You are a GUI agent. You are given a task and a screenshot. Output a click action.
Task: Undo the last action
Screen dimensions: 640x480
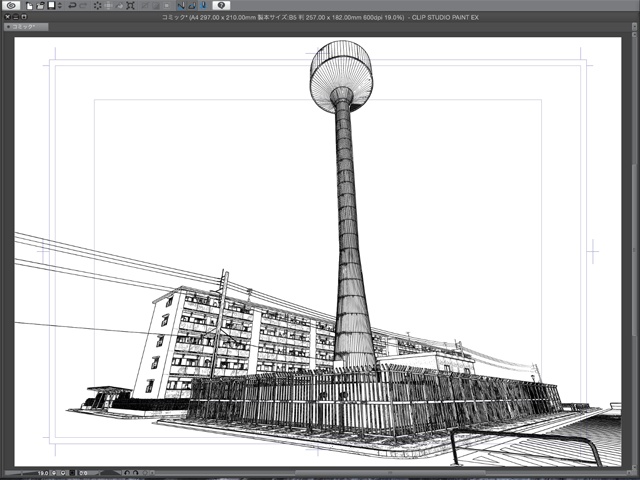72,6
